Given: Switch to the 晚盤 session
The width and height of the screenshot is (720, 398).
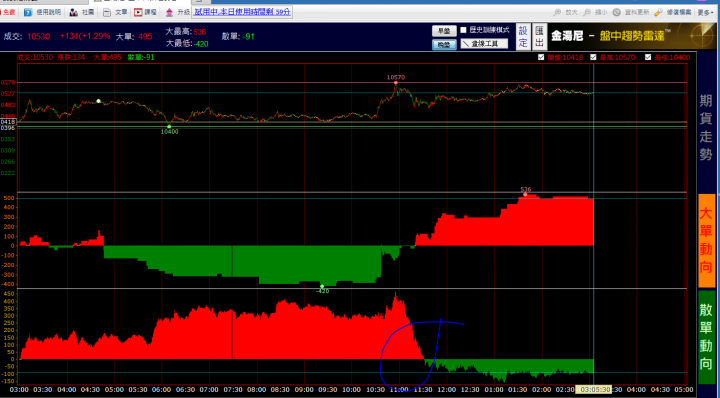Looking at the screenshot, I should 444,45.
